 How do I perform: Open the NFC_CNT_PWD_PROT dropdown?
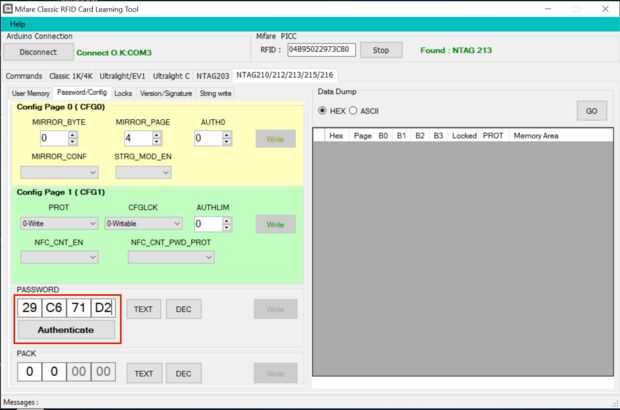[x=171, y=258]
